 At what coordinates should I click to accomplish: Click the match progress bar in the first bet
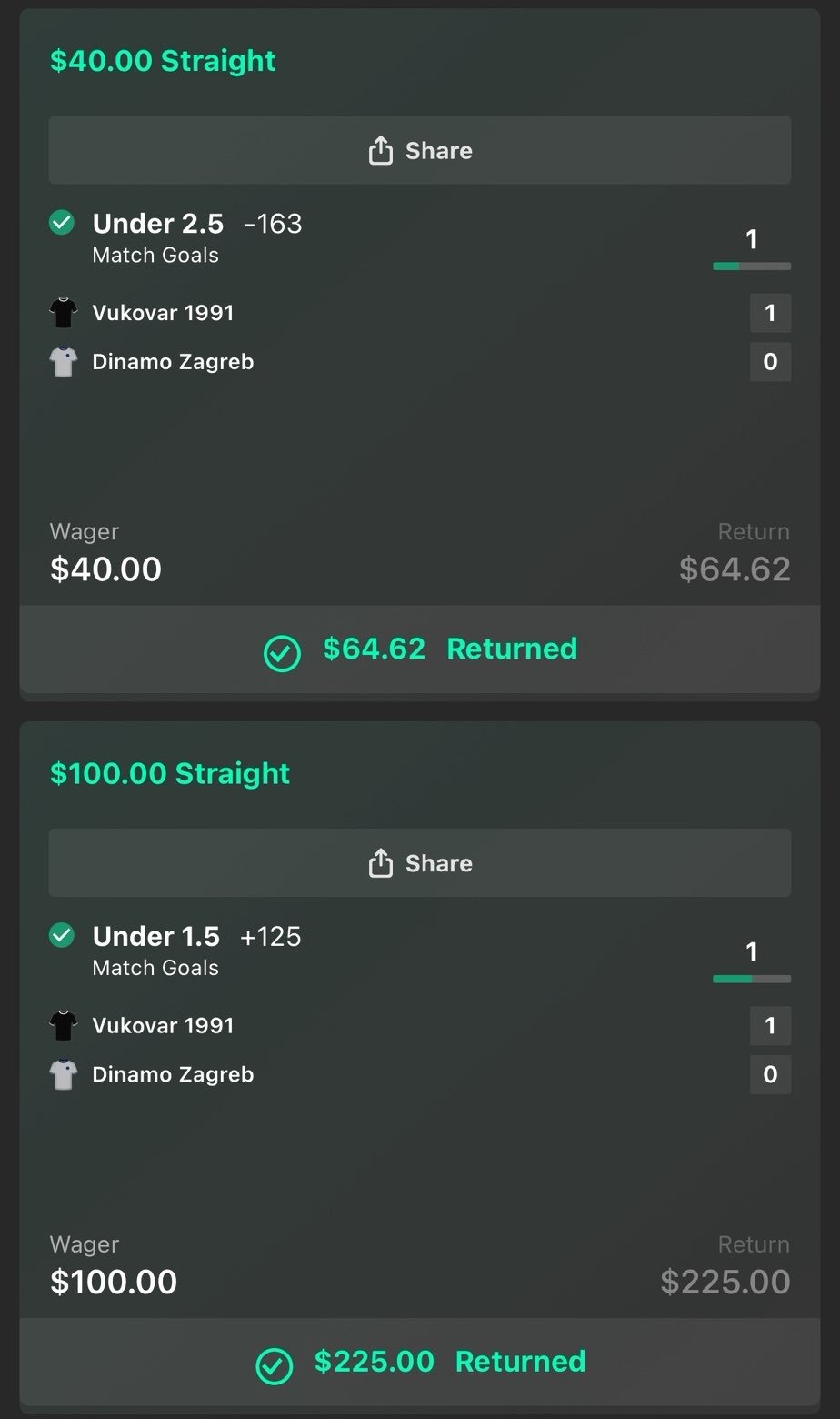click(x=752, y=267)
